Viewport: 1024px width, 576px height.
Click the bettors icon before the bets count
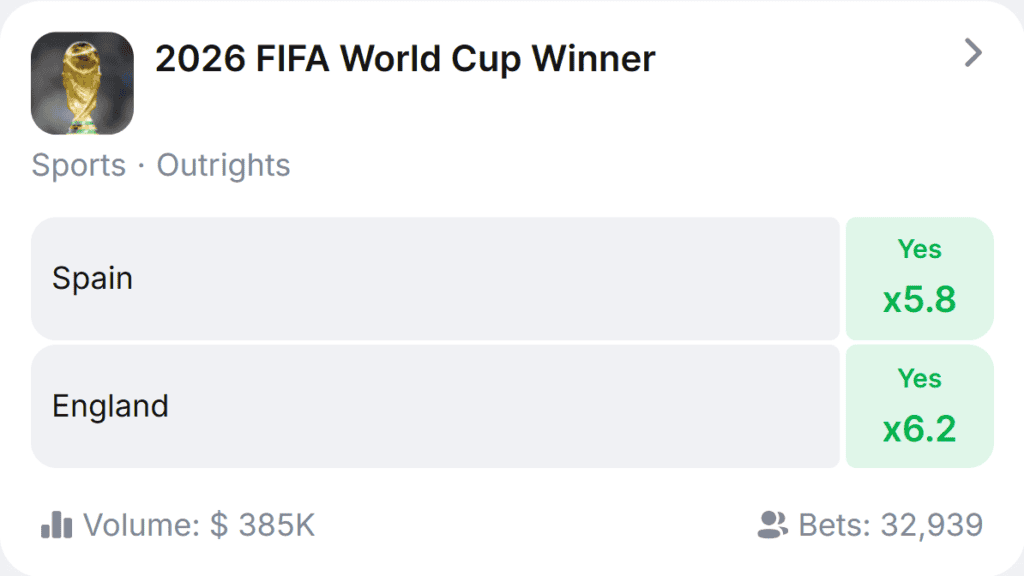point(771,522)
